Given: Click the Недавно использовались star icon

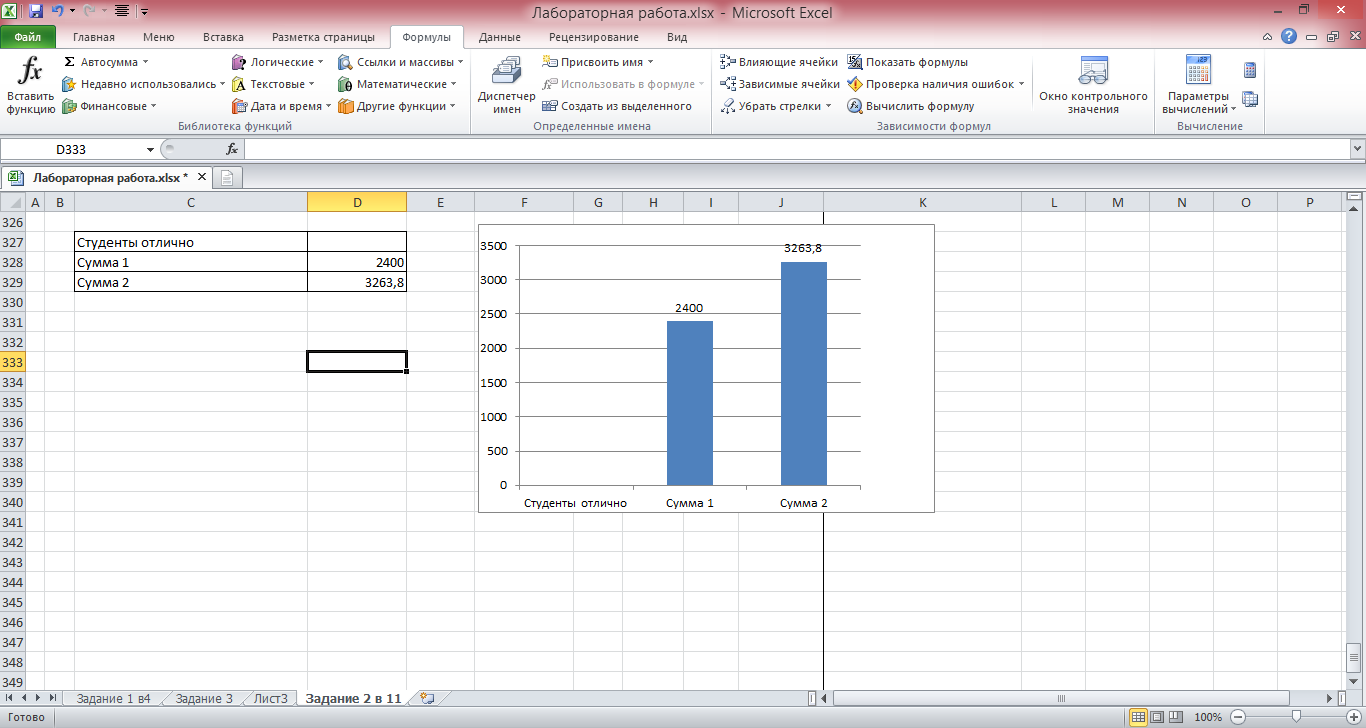Looking at the screenshot, I should pos(69,84).
